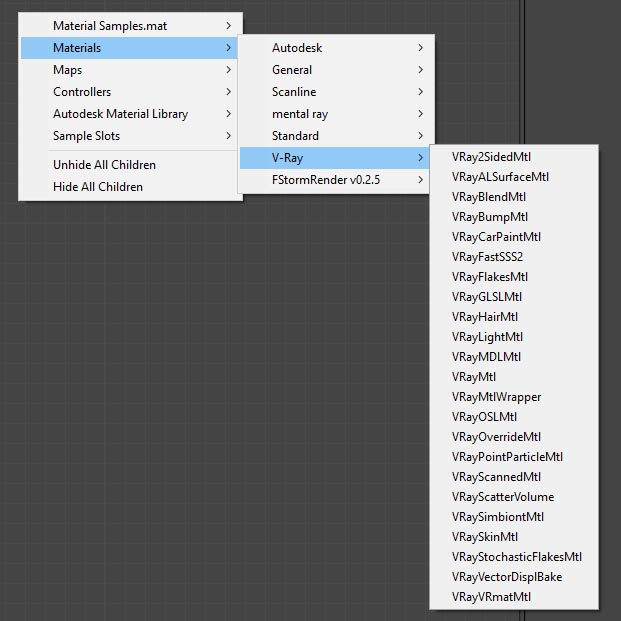This screenshot has height=621, width=621.
Task: Create a VRayALSurfaceMtl material
Action: point(514,177)
